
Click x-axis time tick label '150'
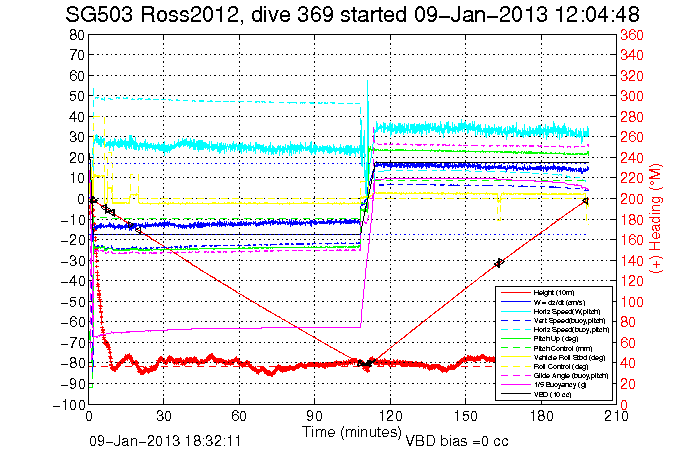466,416
